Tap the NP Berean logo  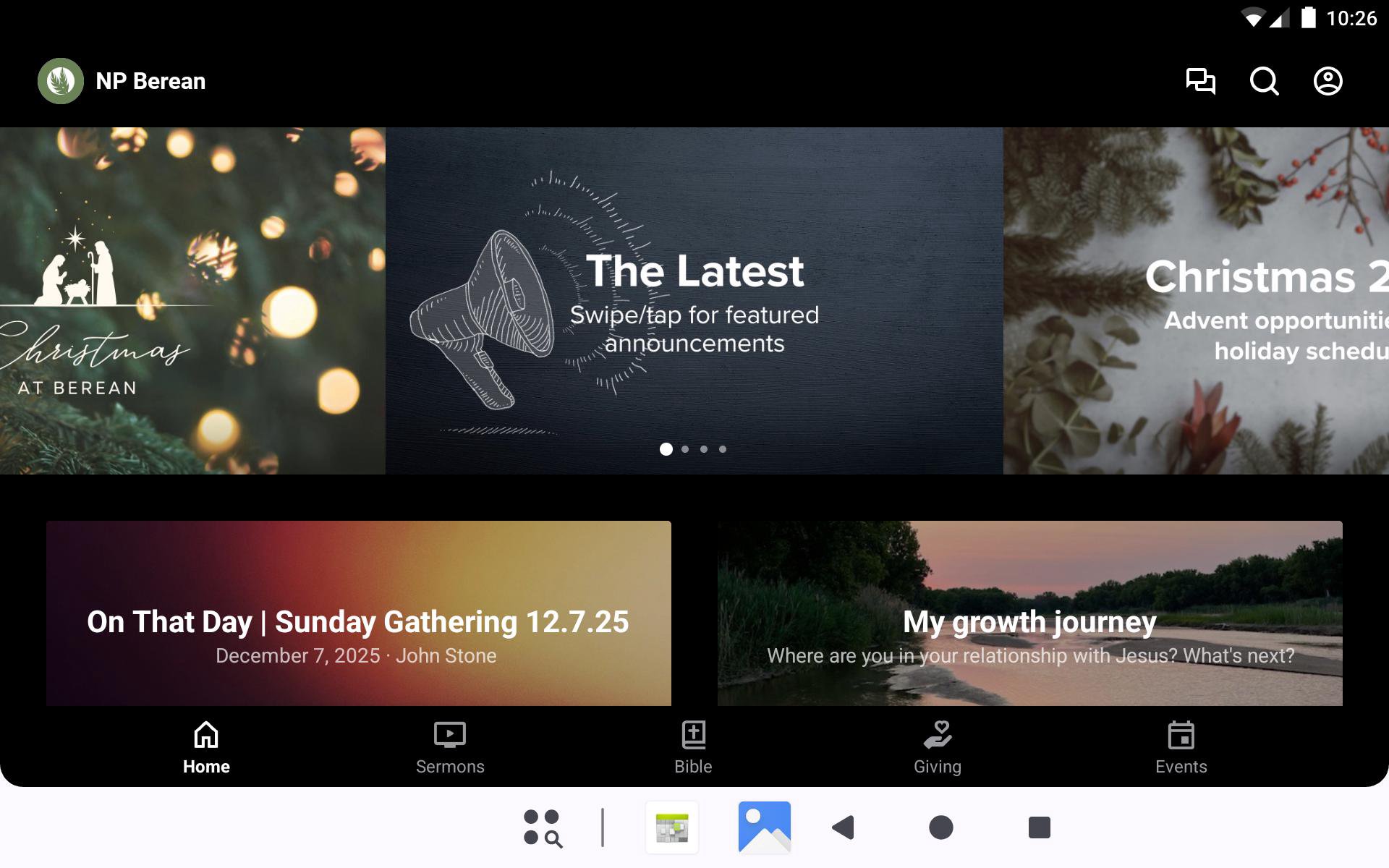[61, 81]
